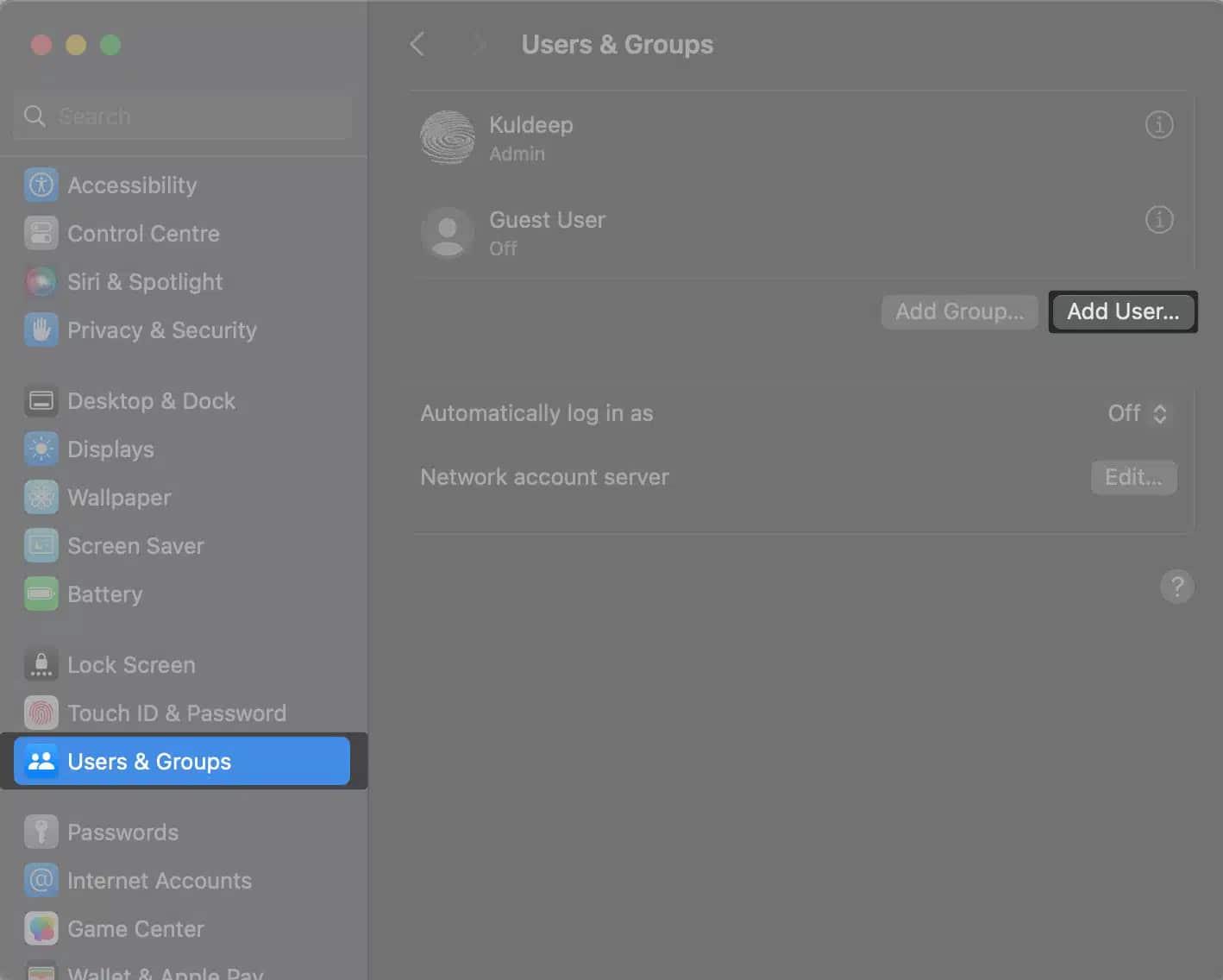Open Privacy & Security label in sidebar
The width and height of the screenshot is (1223, 980).
click(x=162, y=330)
